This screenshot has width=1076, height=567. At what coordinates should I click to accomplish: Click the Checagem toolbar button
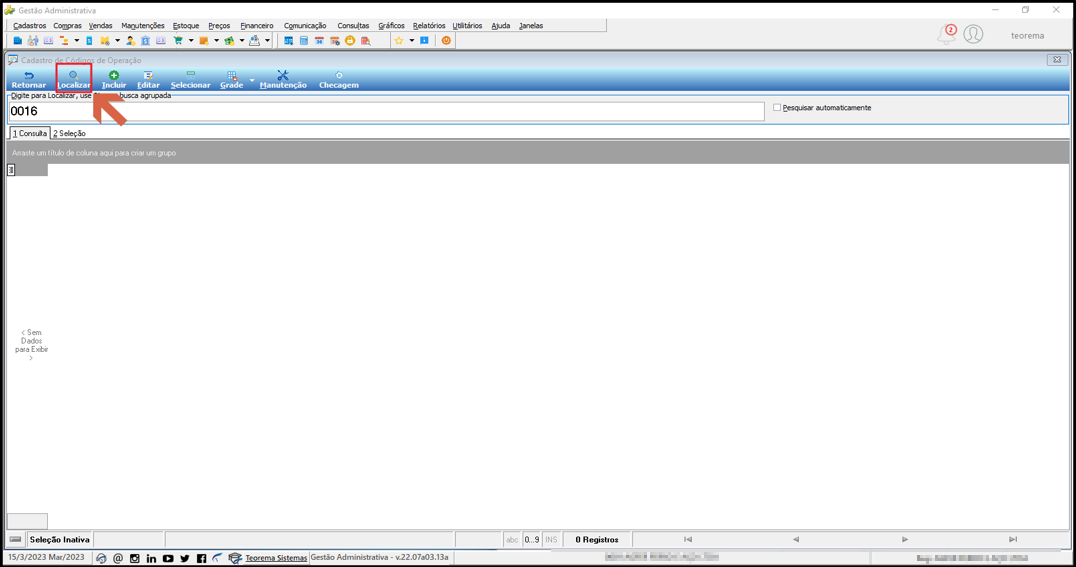pos(338,80)
